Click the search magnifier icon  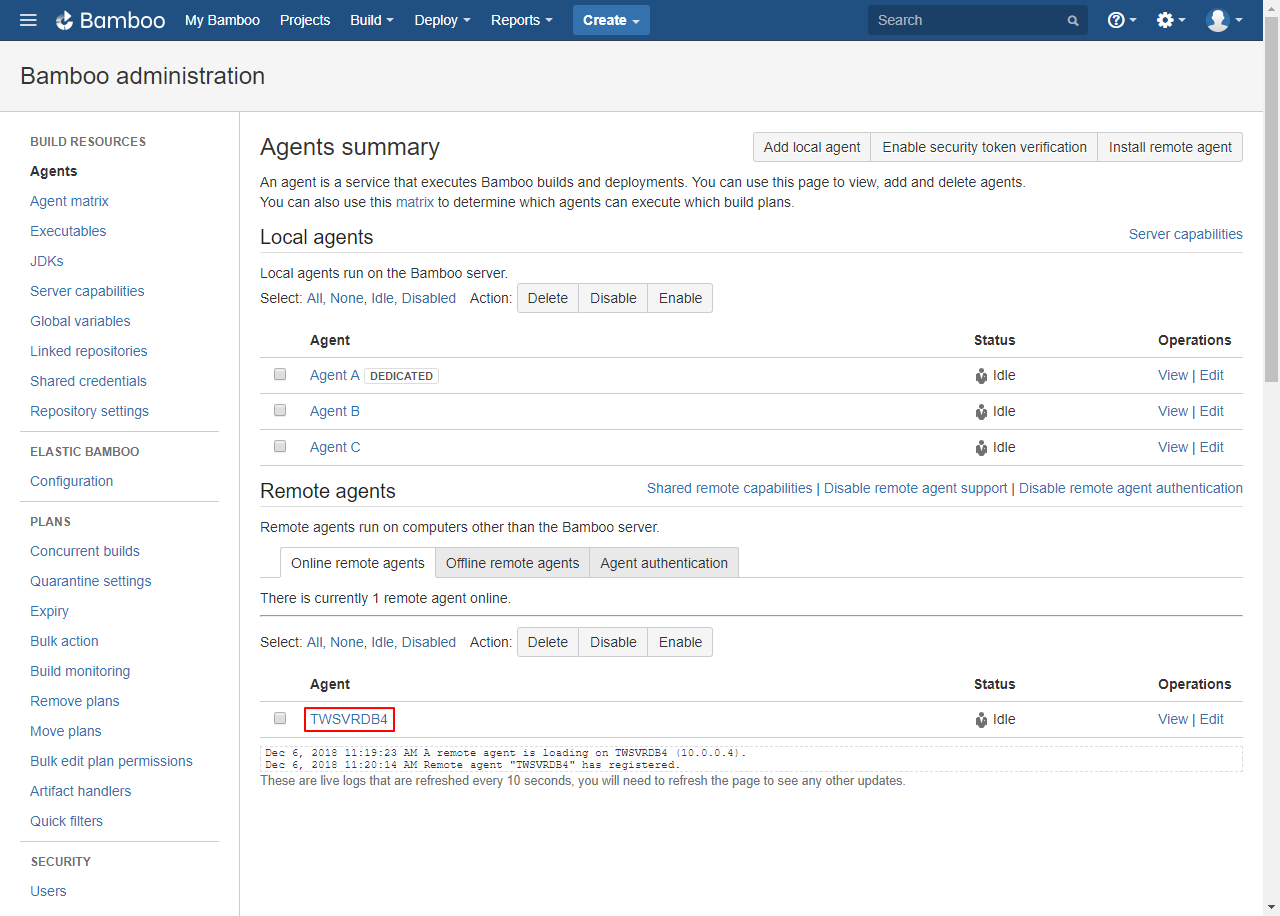1073,21
